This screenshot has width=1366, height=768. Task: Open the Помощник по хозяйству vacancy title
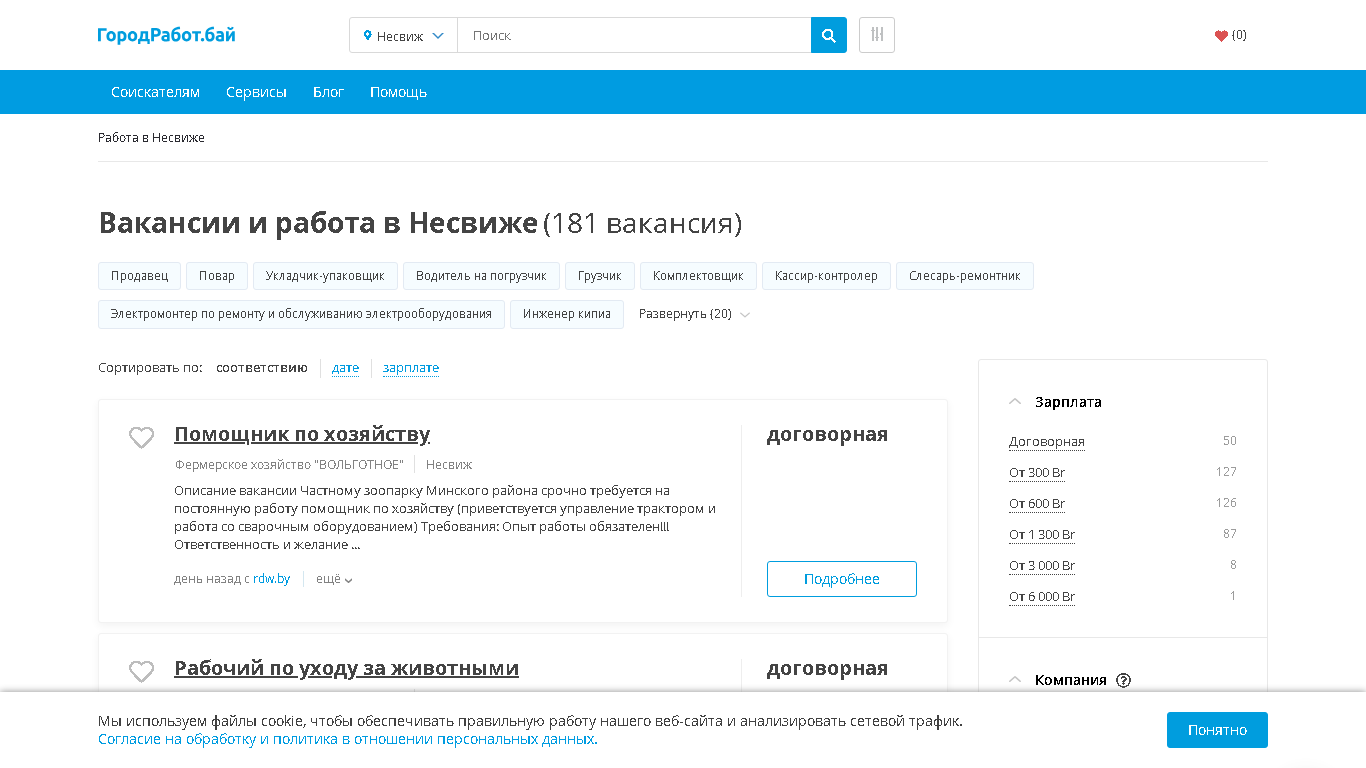pos(302,434)
